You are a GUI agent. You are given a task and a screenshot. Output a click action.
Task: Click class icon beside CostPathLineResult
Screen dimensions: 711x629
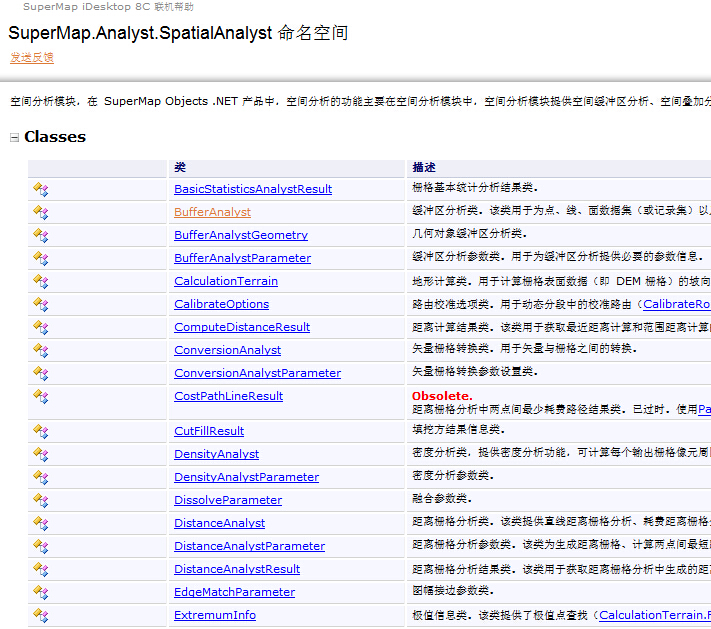[x=40, y=396]
